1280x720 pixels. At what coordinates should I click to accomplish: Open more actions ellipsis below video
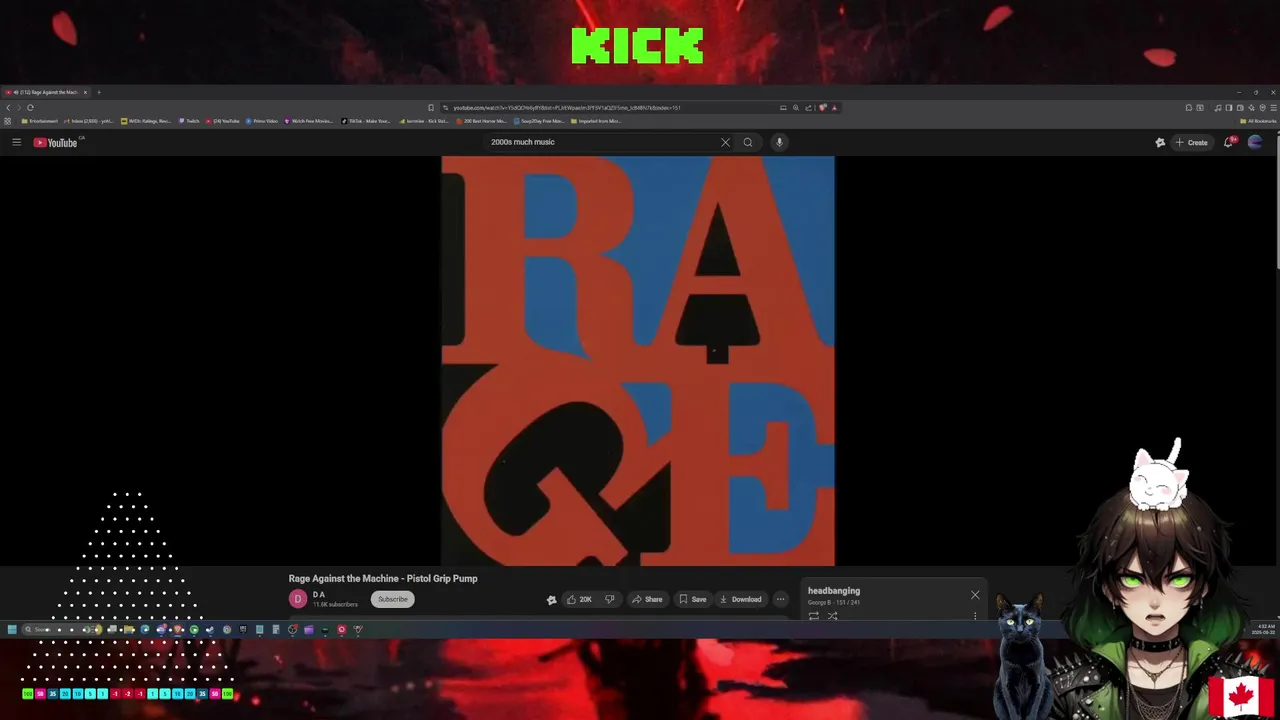[780, 599]
